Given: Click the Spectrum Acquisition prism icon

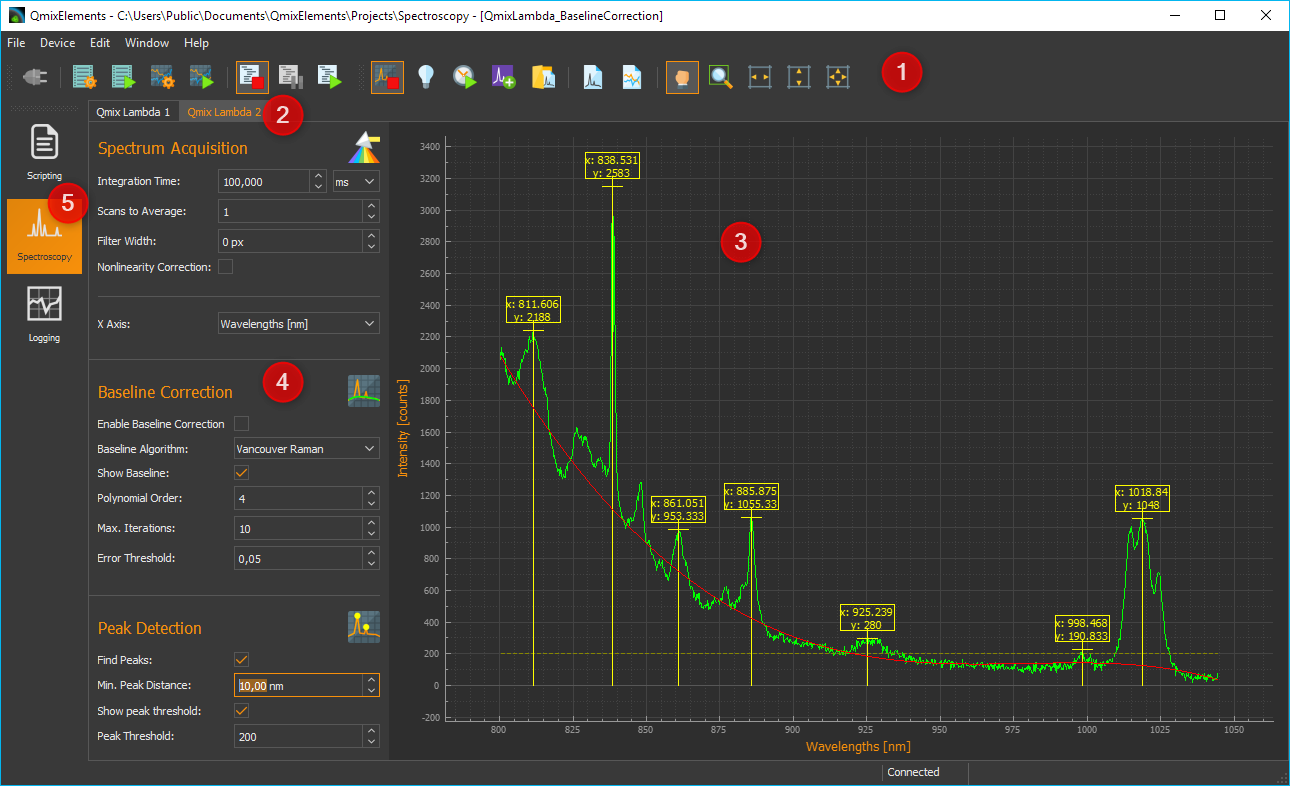Looking at the screenshot, I should [x=364, y=147].
